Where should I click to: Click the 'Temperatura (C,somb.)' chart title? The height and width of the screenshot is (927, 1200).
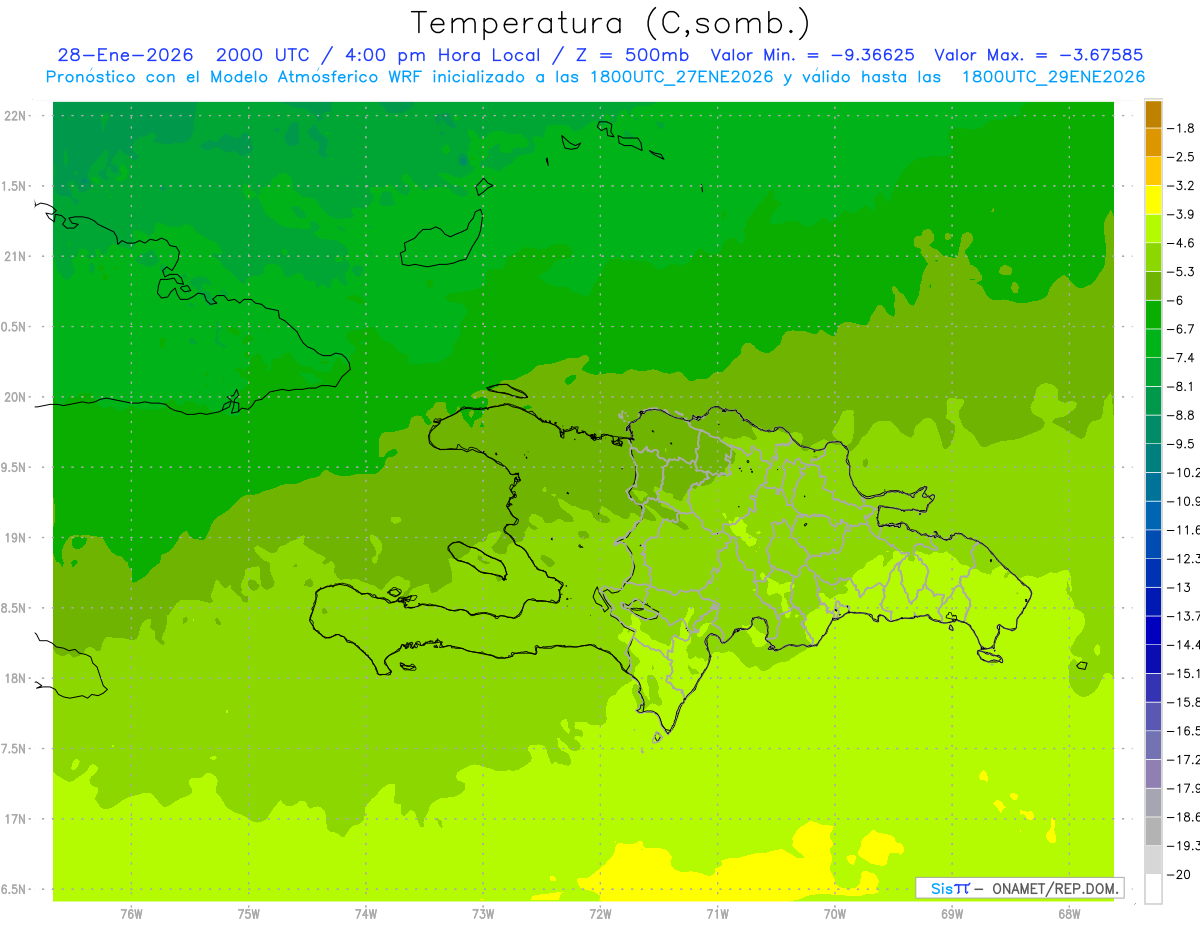pos(611,23)
